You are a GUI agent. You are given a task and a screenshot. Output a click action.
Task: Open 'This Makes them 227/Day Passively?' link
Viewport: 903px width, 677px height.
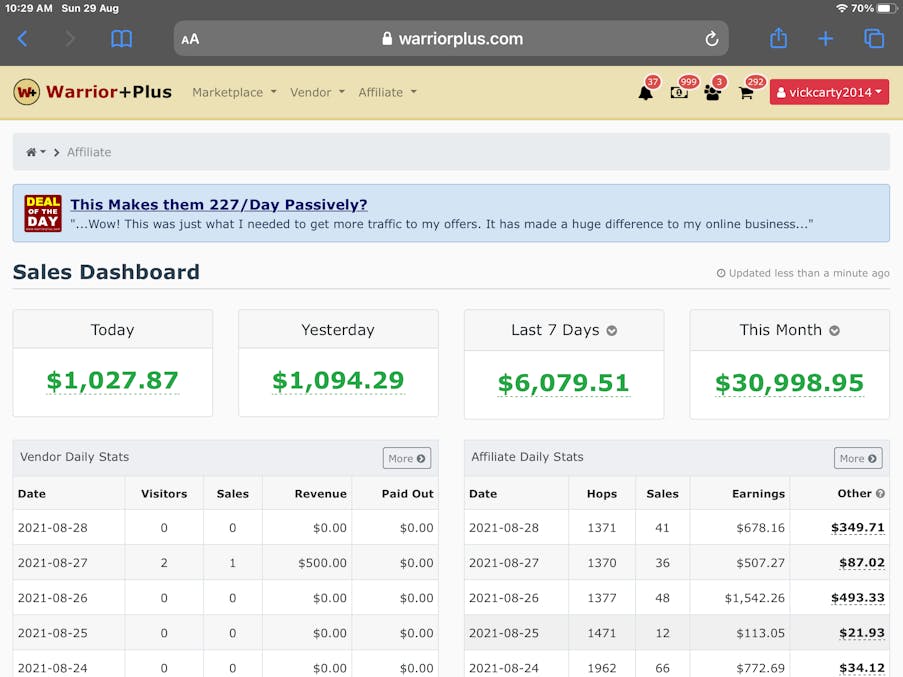click(219, 204)
